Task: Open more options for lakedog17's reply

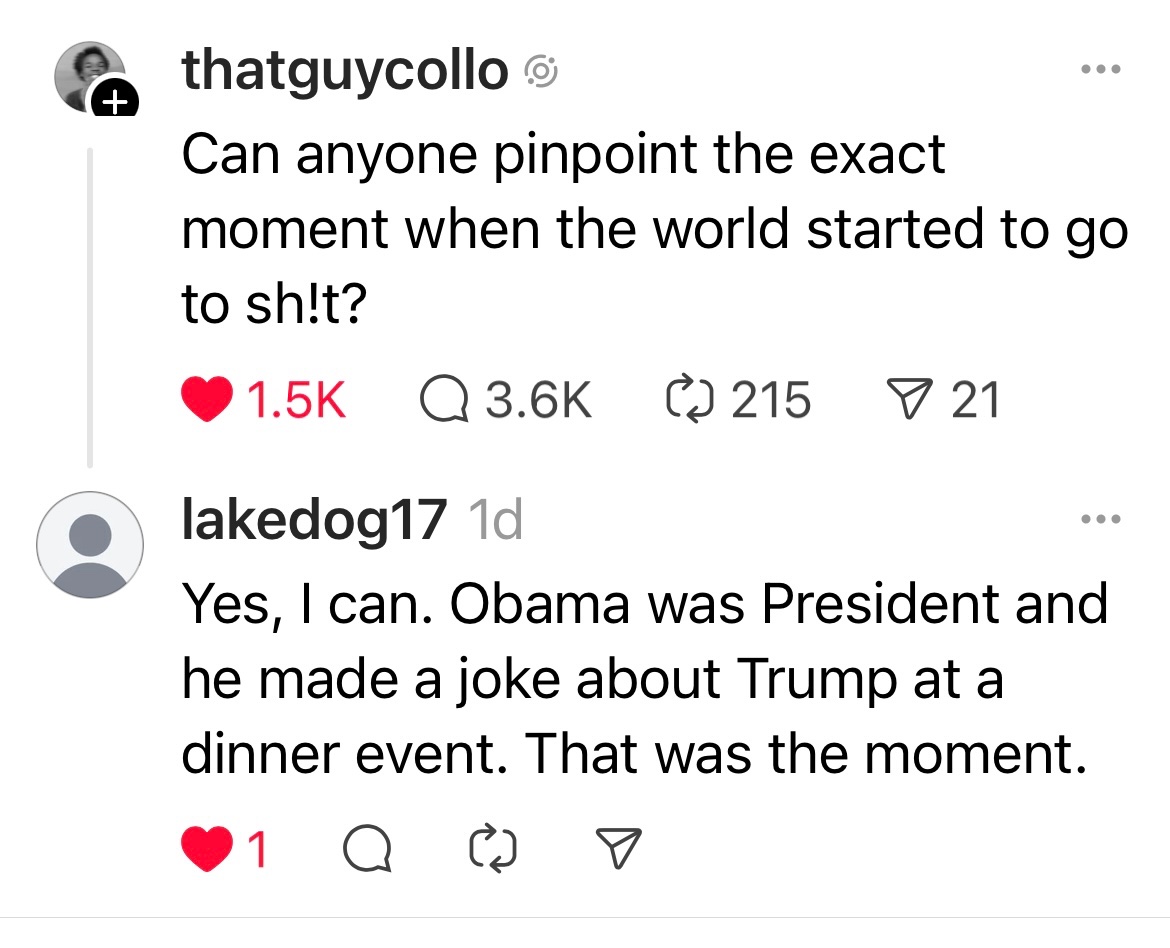Action: [x=1101, y=520]
